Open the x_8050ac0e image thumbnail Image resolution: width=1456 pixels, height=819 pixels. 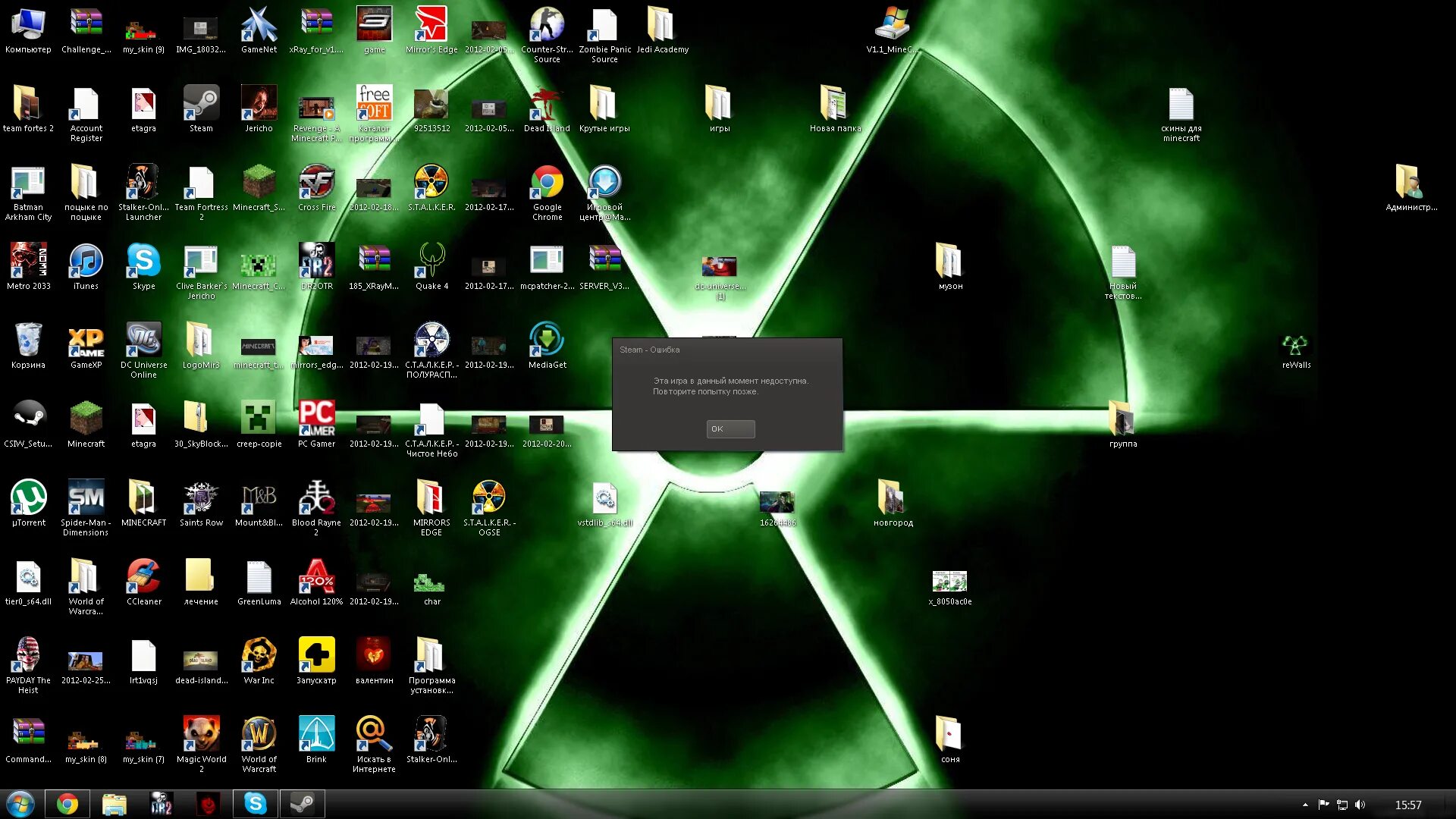pyautogui.click(x=949, y=582)
